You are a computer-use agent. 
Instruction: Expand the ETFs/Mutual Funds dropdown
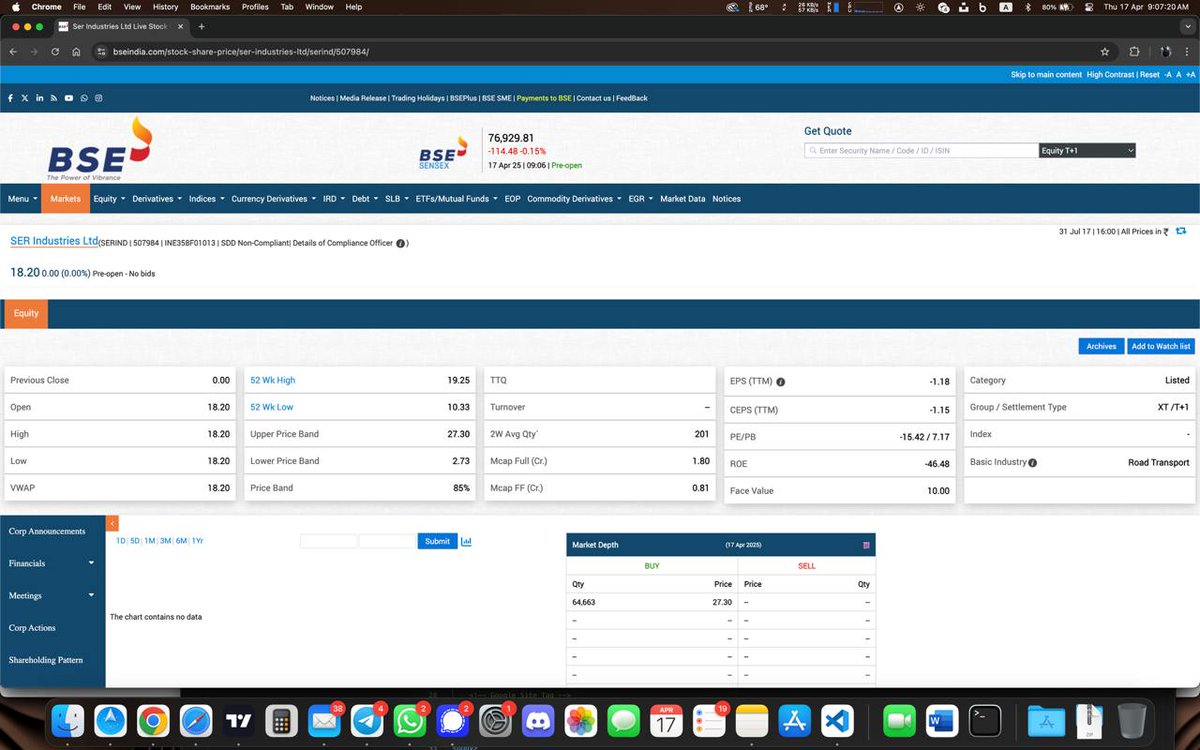pos(457,199)
